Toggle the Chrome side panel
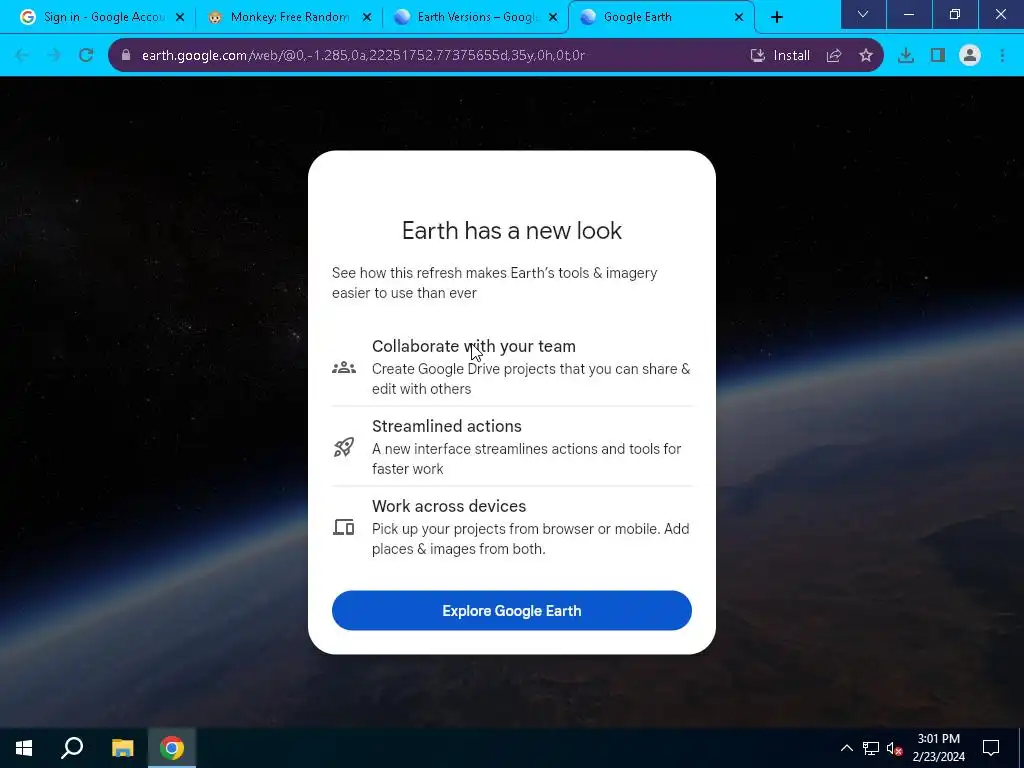The width and height of the screenshot is (1024, 768). [x=938, y=56]
